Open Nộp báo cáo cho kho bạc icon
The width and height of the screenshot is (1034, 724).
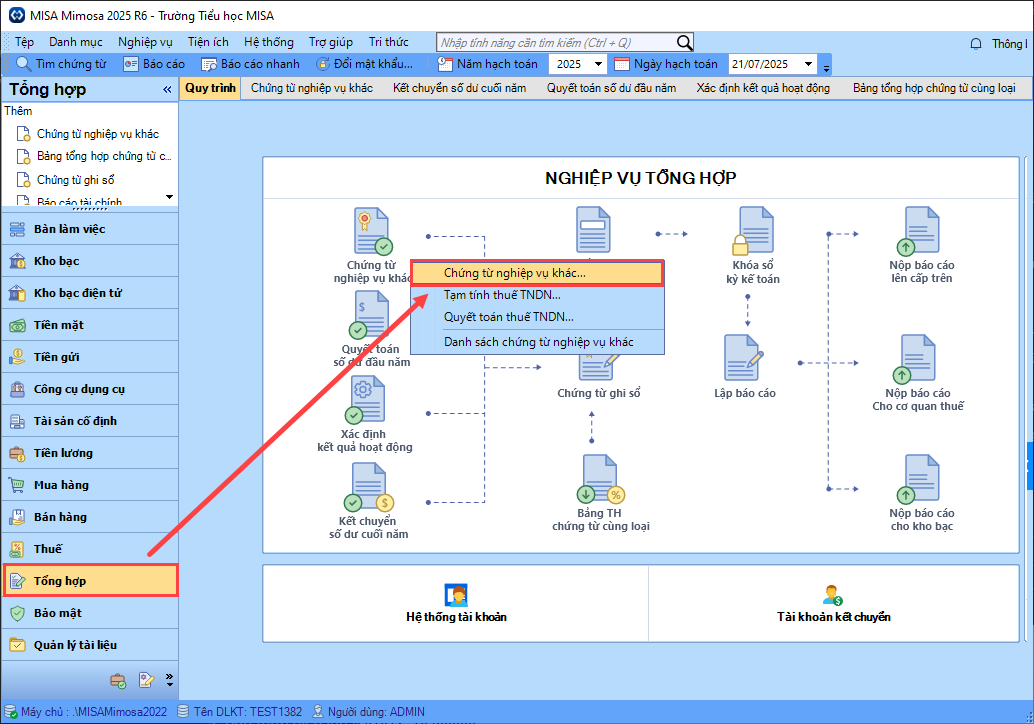point(919,479)
